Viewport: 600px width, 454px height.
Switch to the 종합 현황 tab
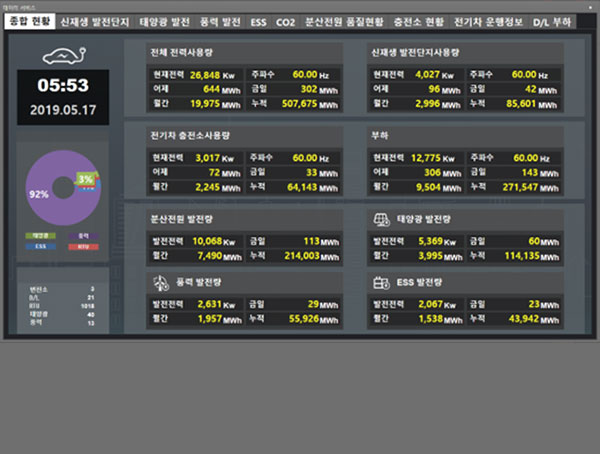click(x=28, y=21)
